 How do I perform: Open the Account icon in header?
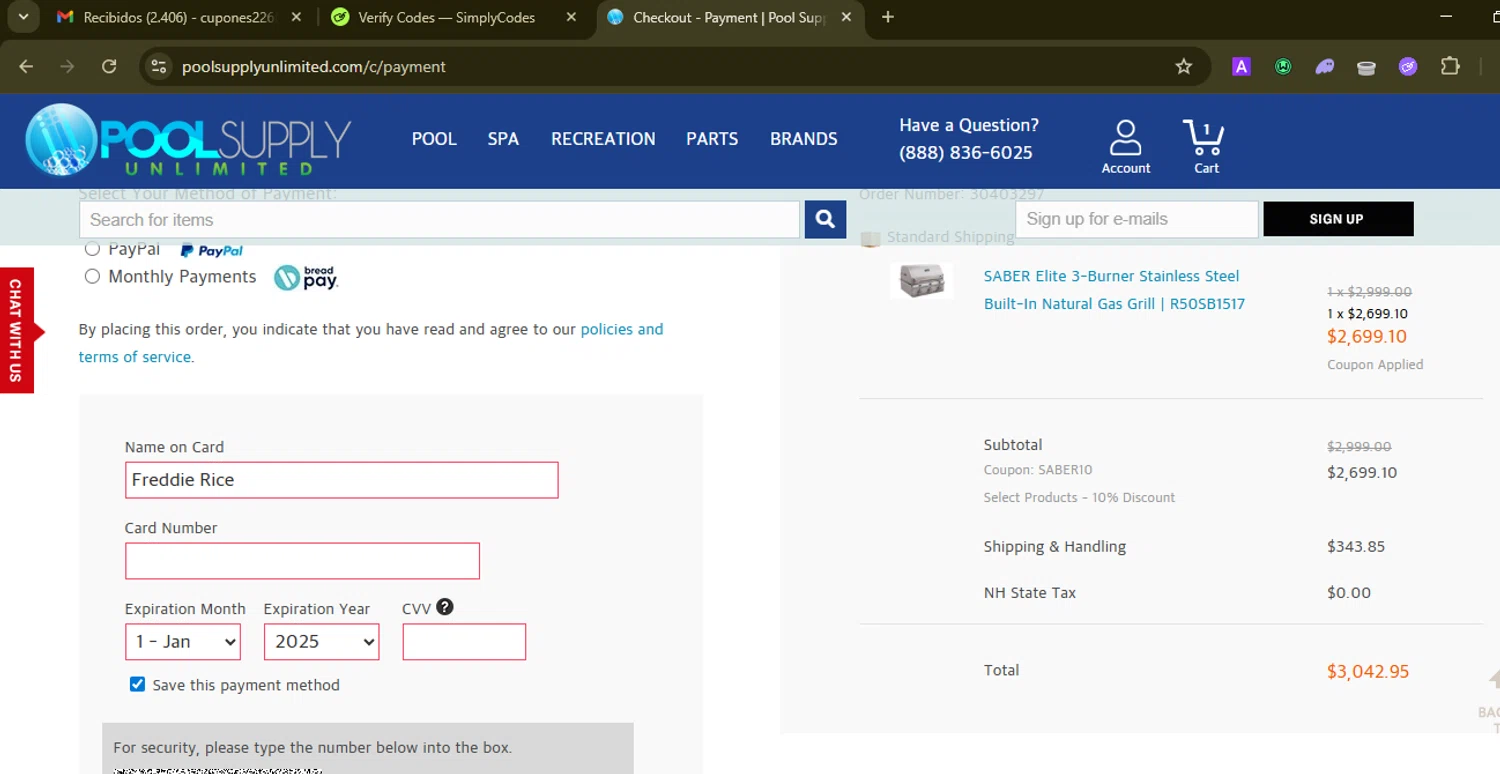click(1126, 146)
